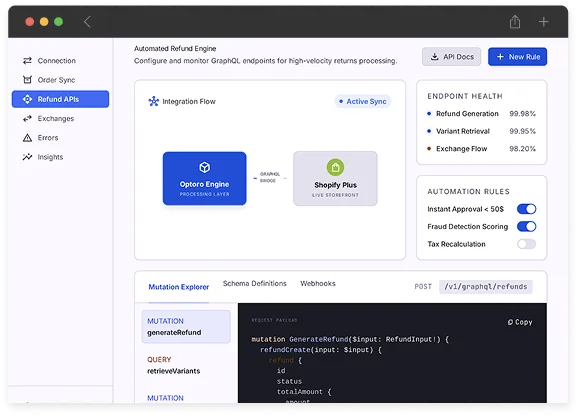Click the POST method label
Screen dimensions: 579x416
click(423, 286)
